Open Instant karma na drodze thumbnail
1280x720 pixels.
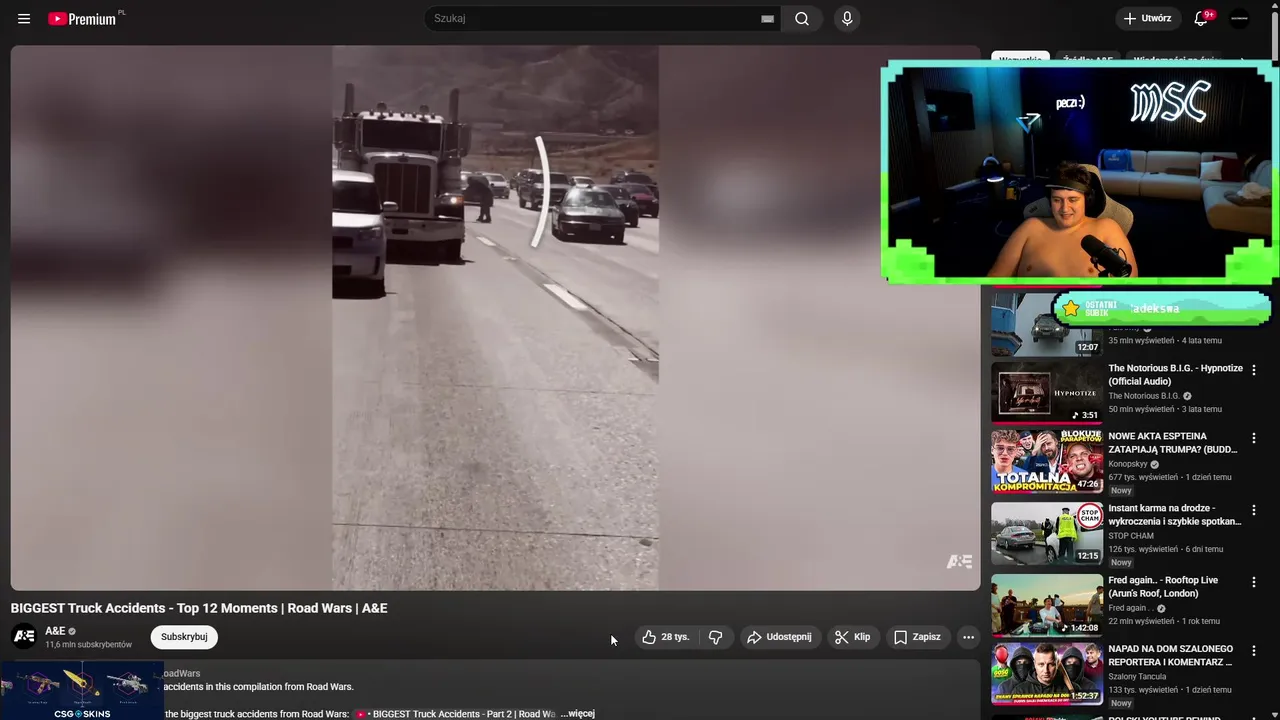[1047, 533]
